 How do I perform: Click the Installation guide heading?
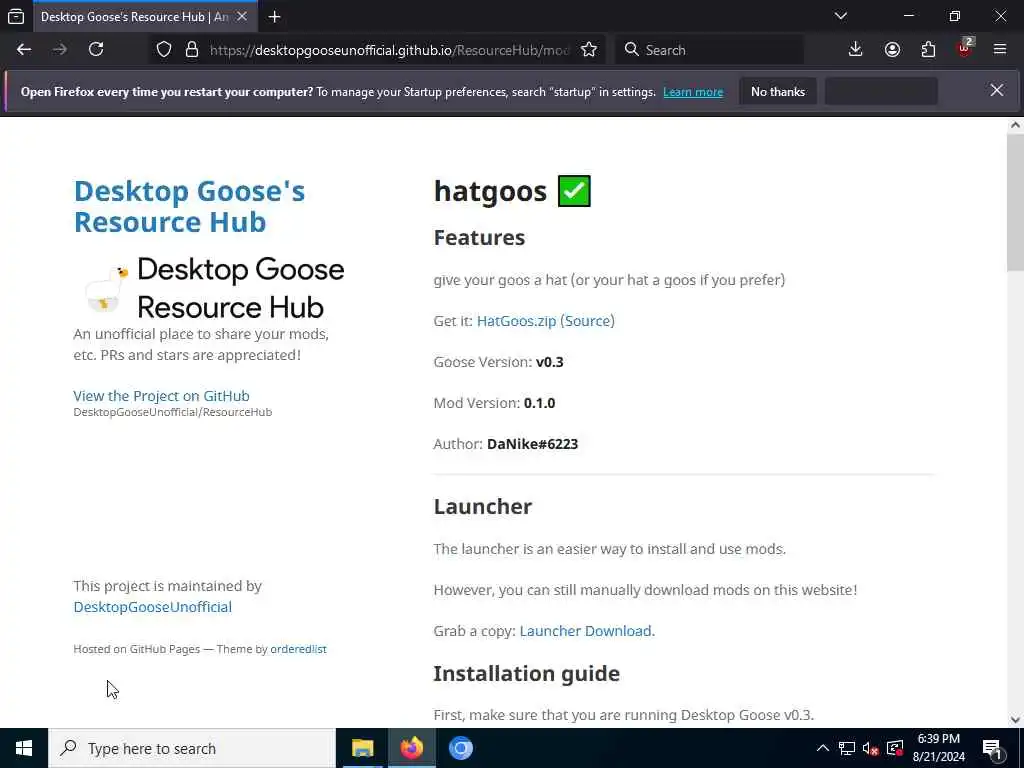click(x=526, y=673)
